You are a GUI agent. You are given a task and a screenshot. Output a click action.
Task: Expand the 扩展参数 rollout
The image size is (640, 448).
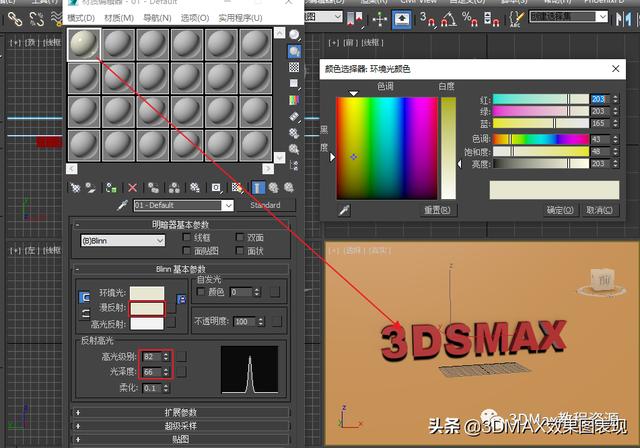tap(181, 412)
